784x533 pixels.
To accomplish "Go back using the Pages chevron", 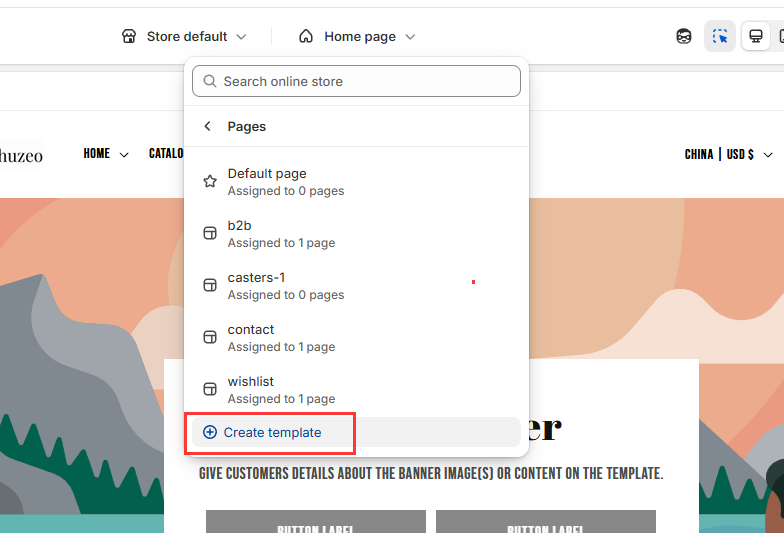I will (x=208, y=127).
